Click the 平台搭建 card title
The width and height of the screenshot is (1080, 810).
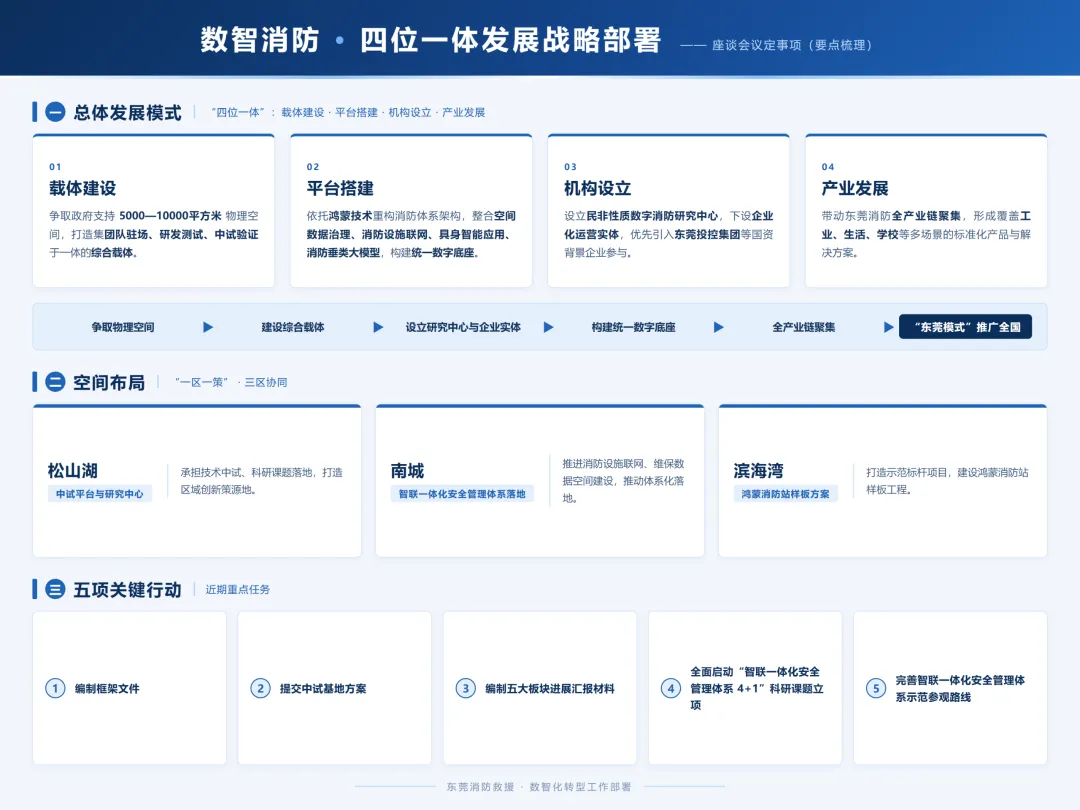(340, 188)
